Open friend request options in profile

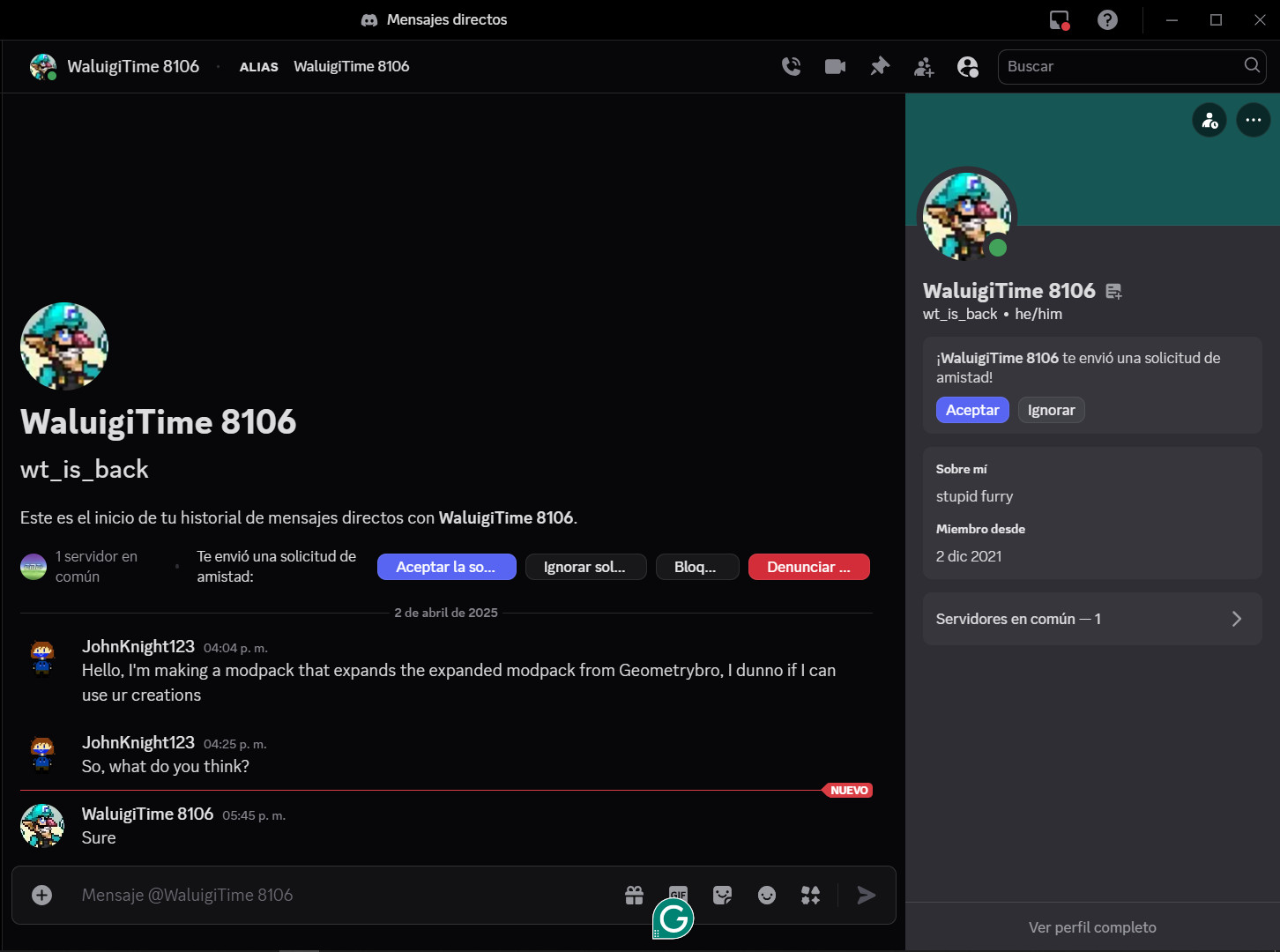[x=1209, y=120]
